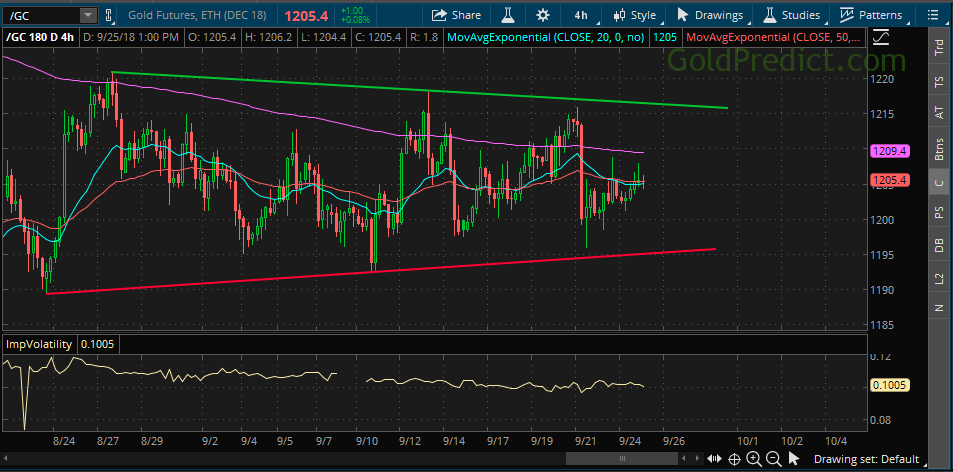
Task: Open the Style menu
Action: [635, 15]
